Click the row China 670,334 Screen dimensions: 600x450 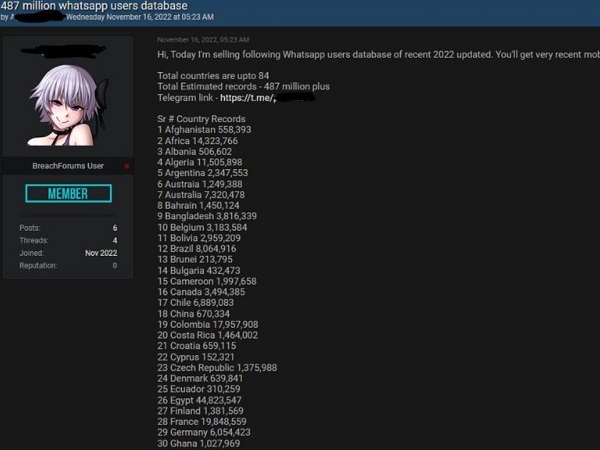click(x=194, y=314)
